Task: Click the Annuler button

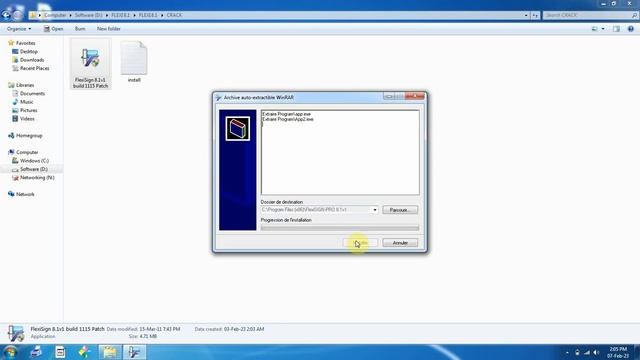Action: point(400,243)
